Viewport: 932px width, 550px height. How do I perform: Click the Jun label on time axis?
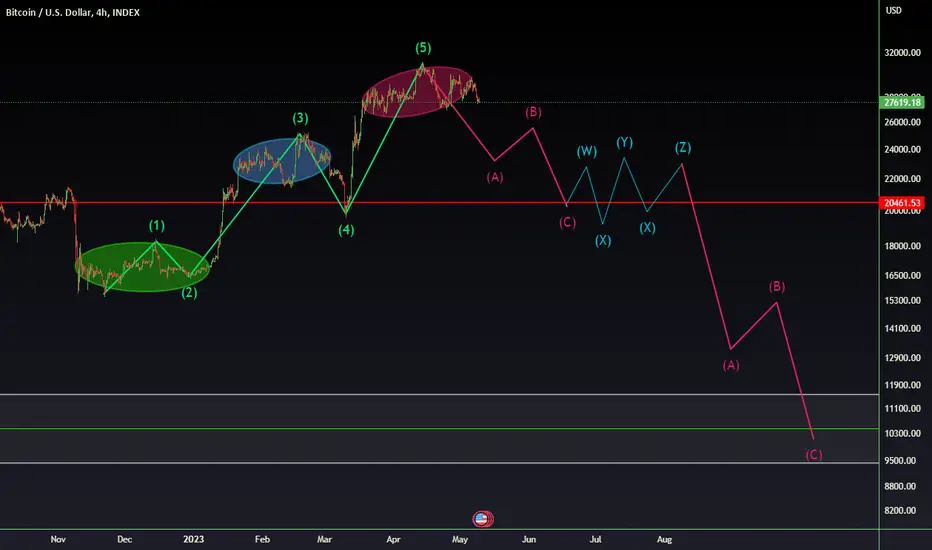click(528, 540)
